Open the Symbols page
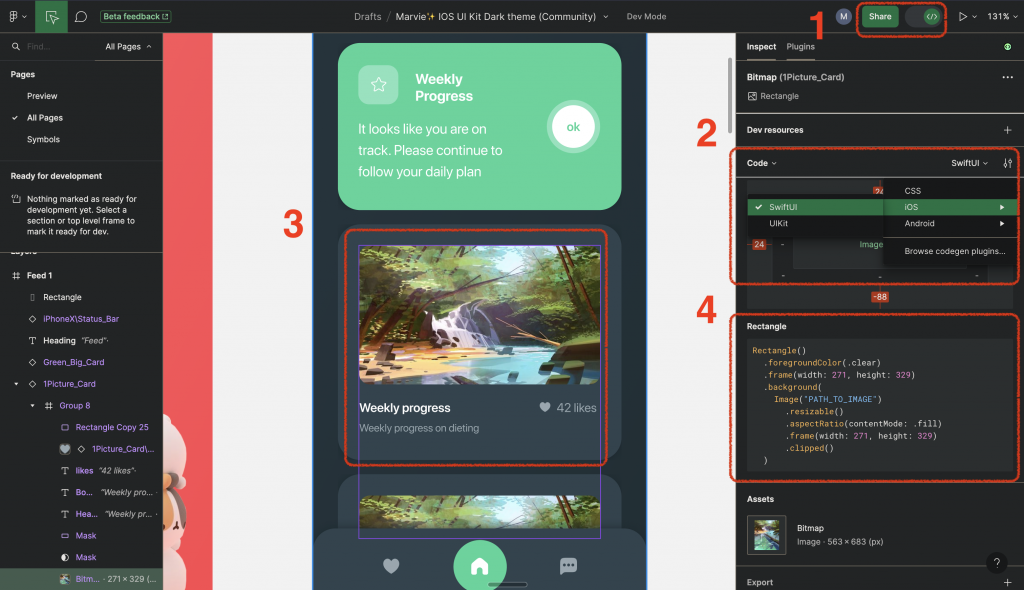This screenshot has height=590, width=1024. (43, 139)
